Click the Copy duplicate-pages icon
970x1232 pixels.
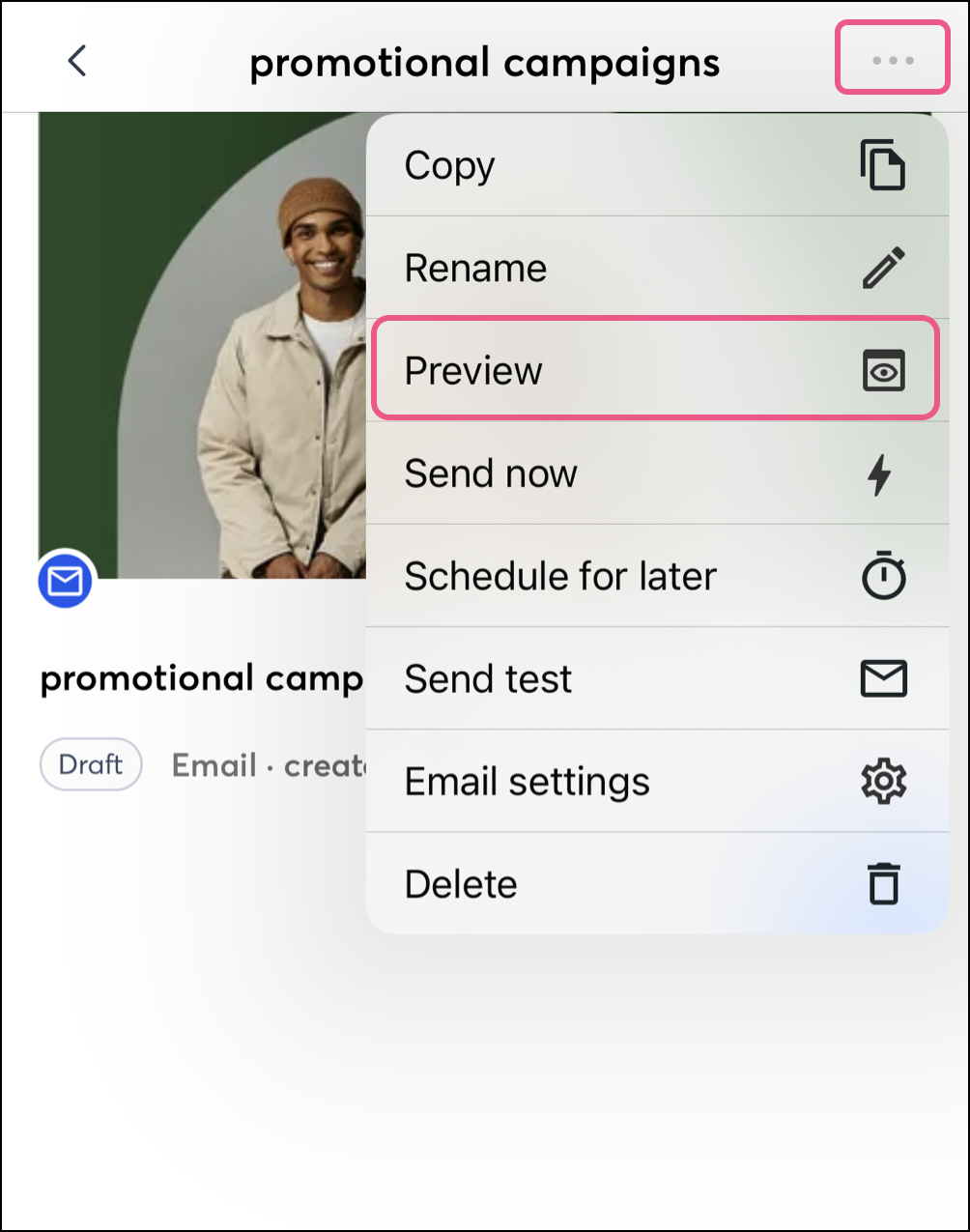[882, 165]
